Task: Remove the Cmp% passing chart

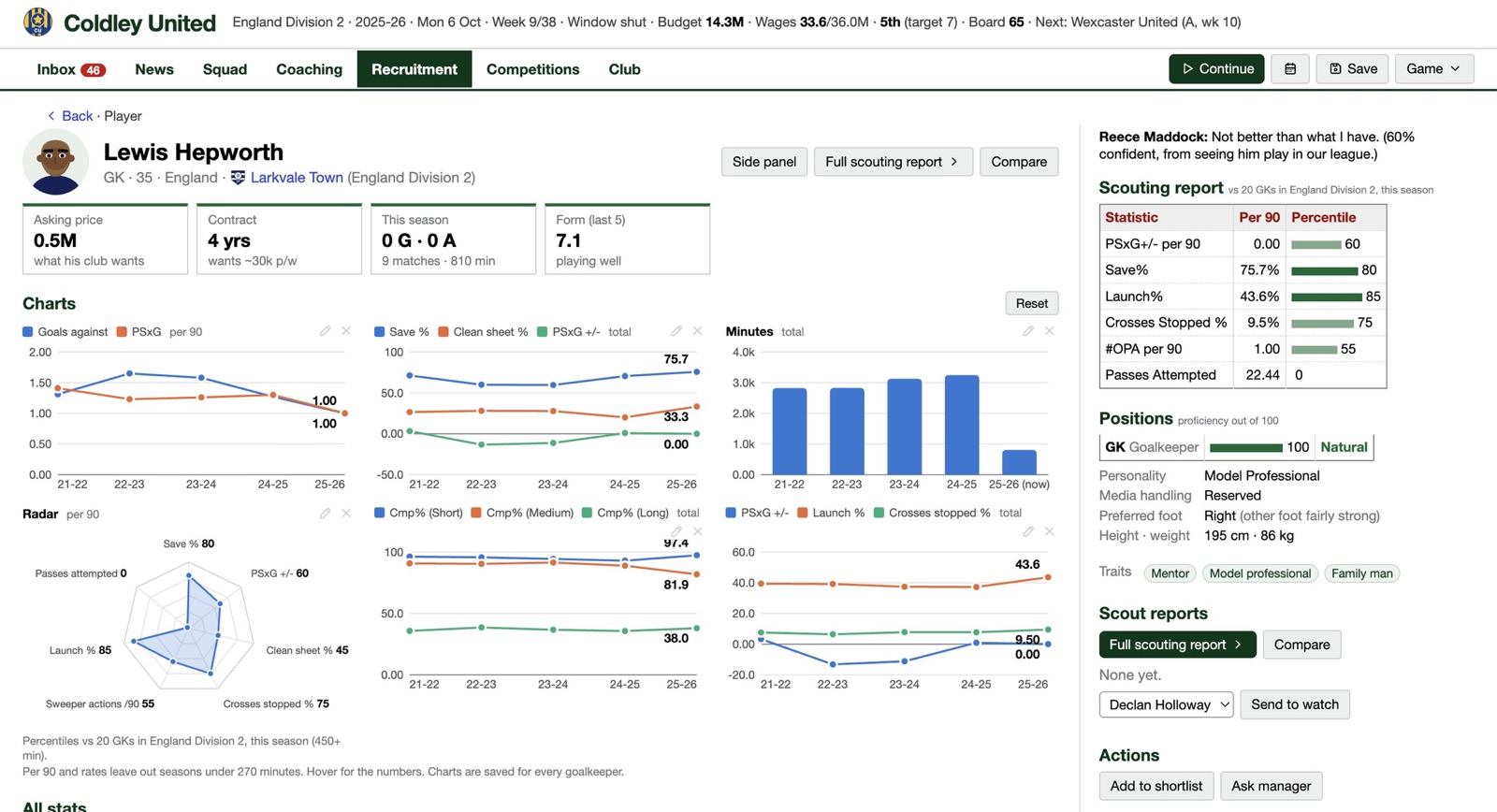Action: point(697,531)
